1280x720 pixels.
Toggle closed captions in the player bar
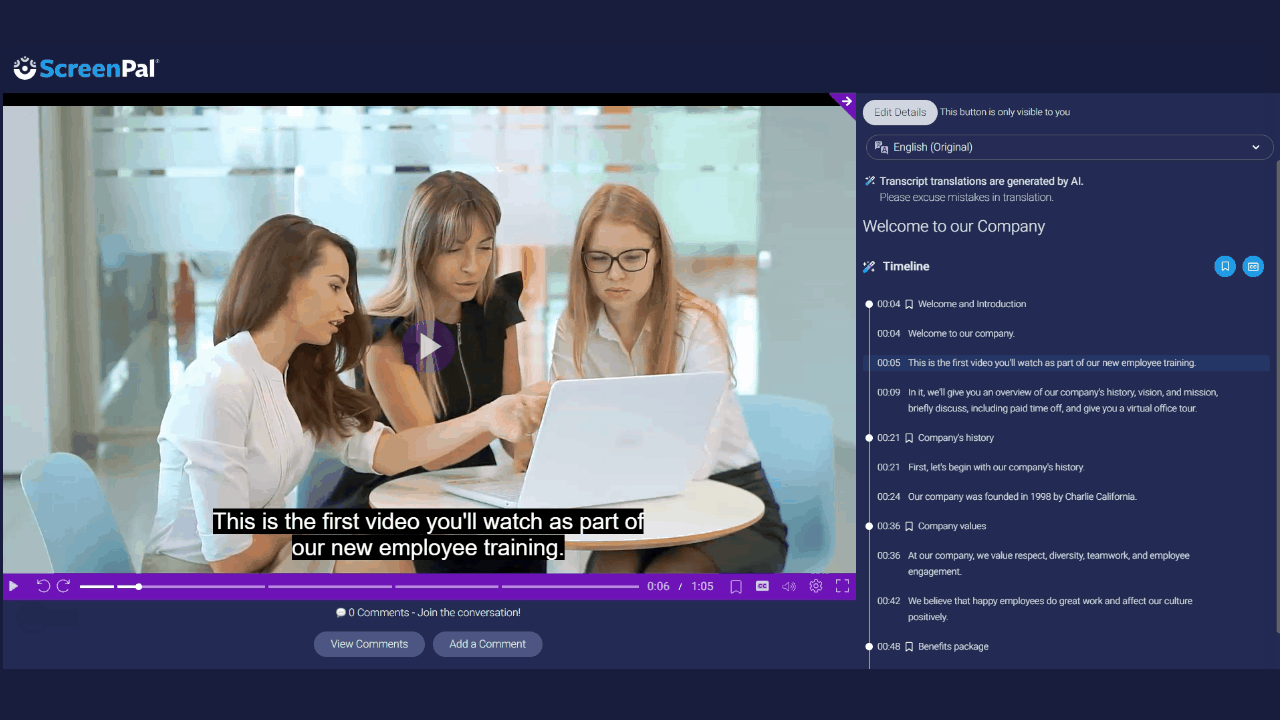(762, 586)
